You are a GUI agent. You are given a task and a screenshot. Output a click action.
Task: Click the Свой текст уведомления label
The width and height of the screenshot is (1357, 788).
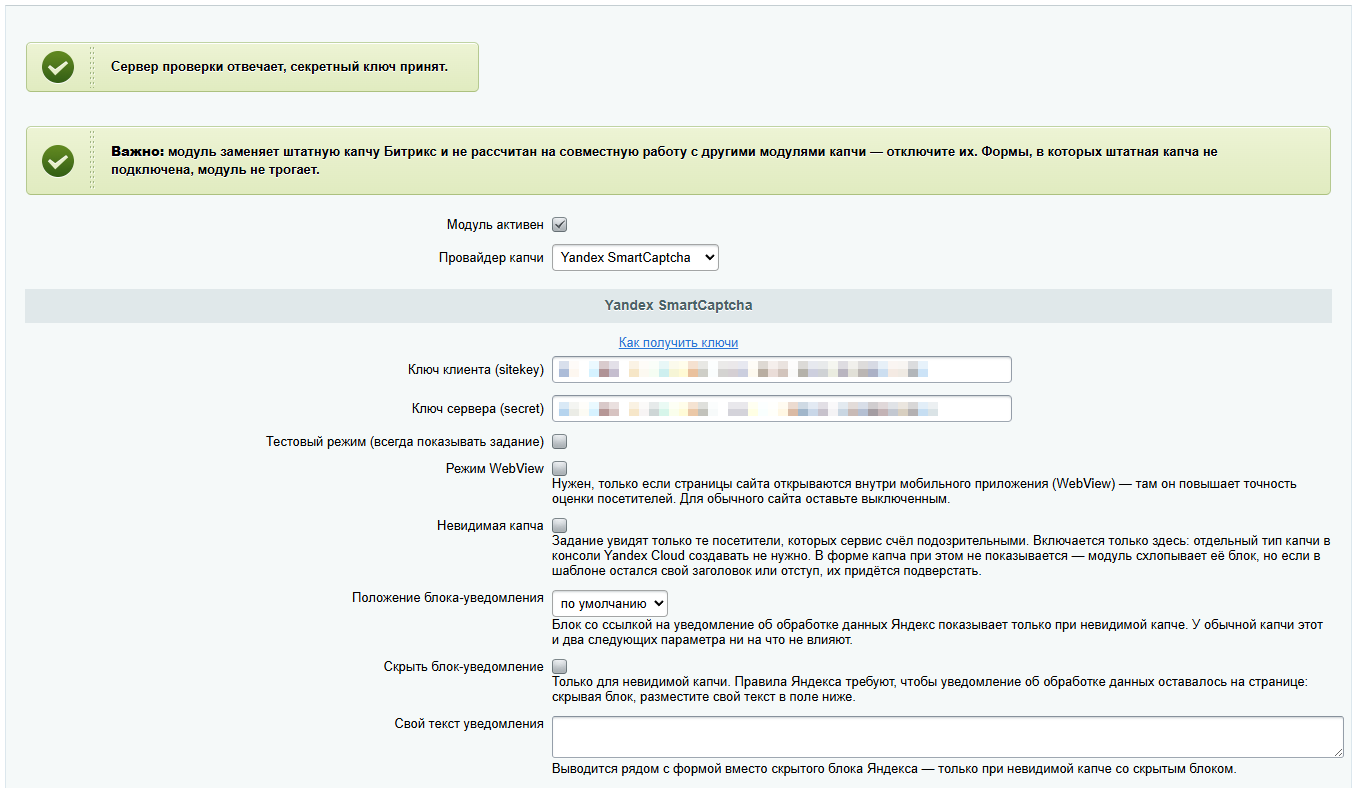click(469, 724)
